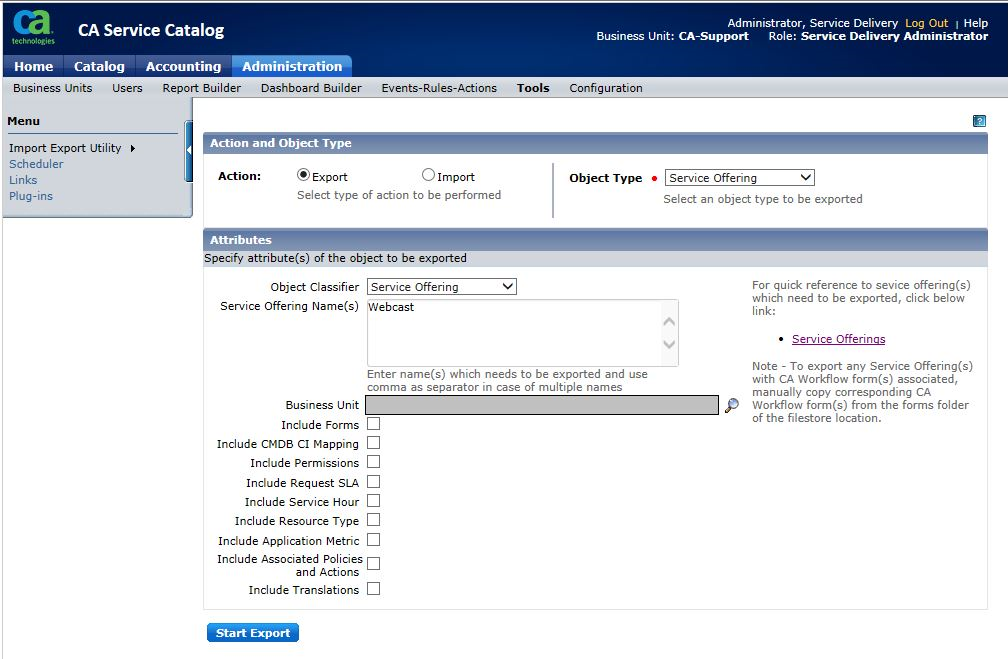Open Business Units submenu
Screen dimensions: 1008x659
[53, 88]
